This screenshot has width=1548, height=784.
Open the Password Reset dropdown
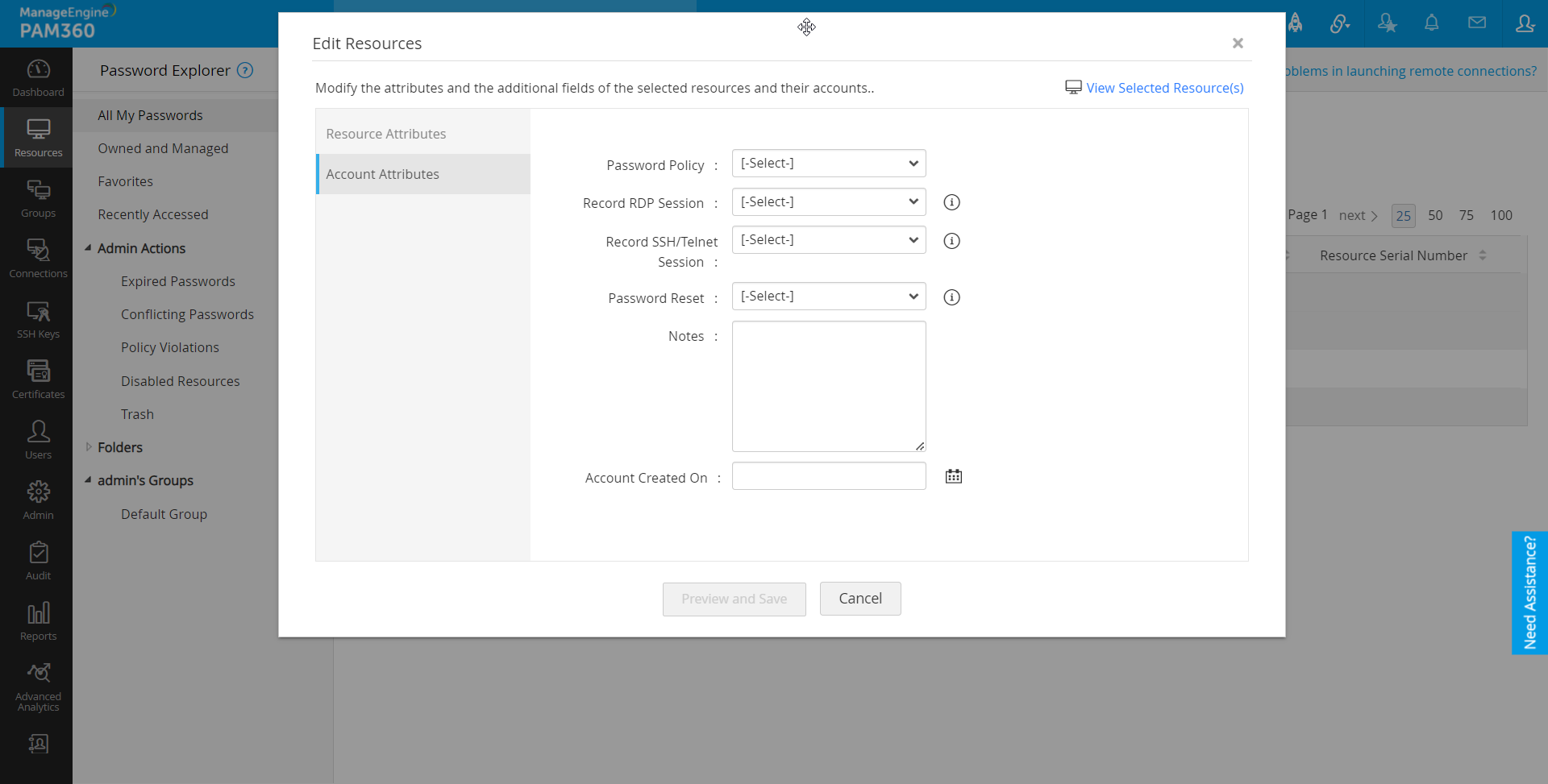(829, 297)
